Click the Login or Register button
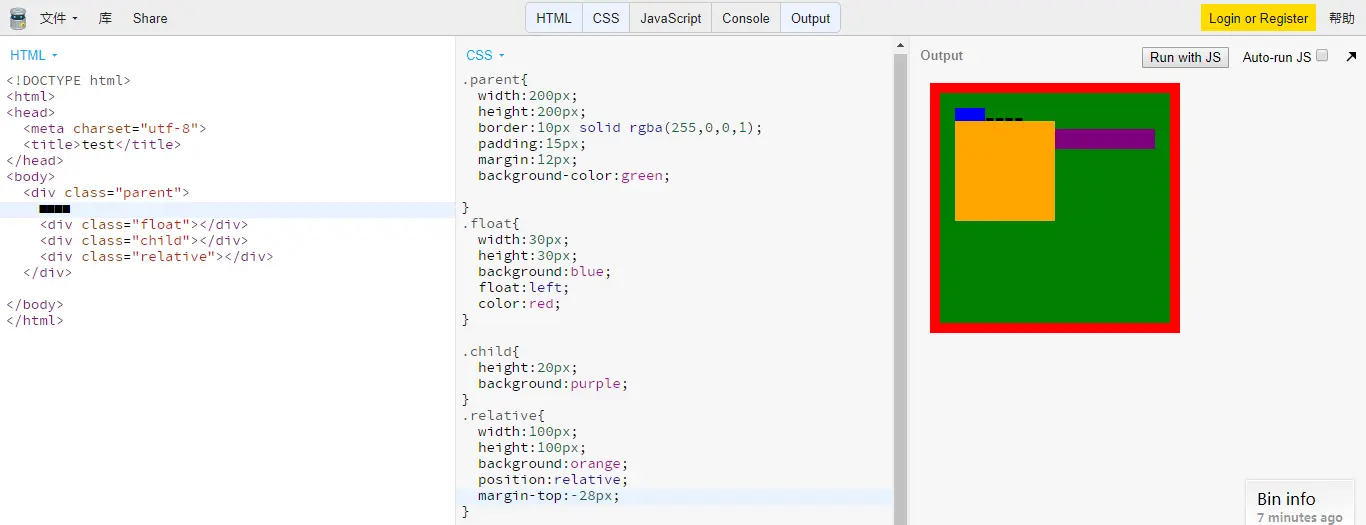 point(1258,18)
